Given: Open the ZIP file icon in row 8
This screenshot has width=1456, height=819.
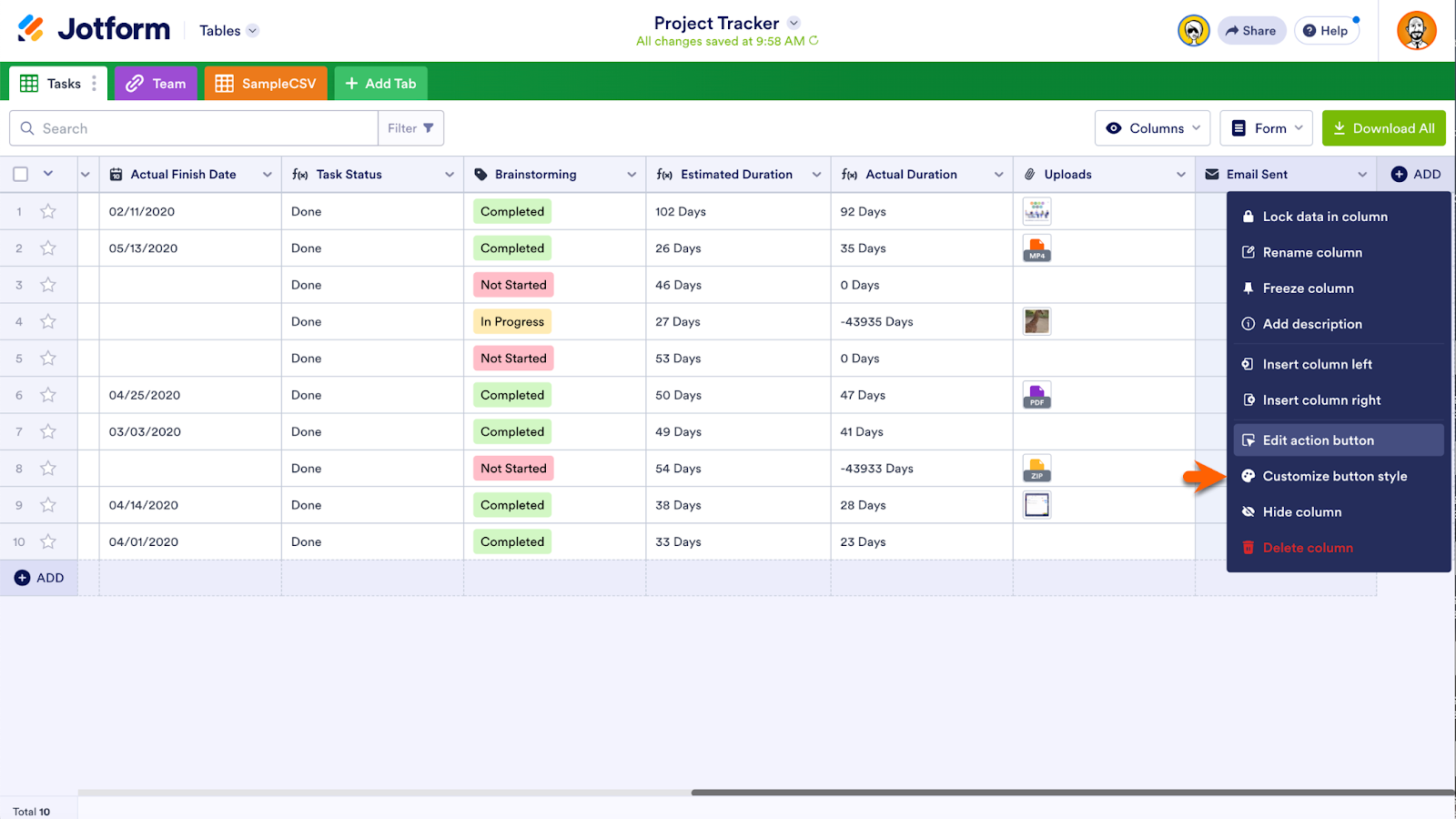Looking at the screenshot, I should (1036, 469).
